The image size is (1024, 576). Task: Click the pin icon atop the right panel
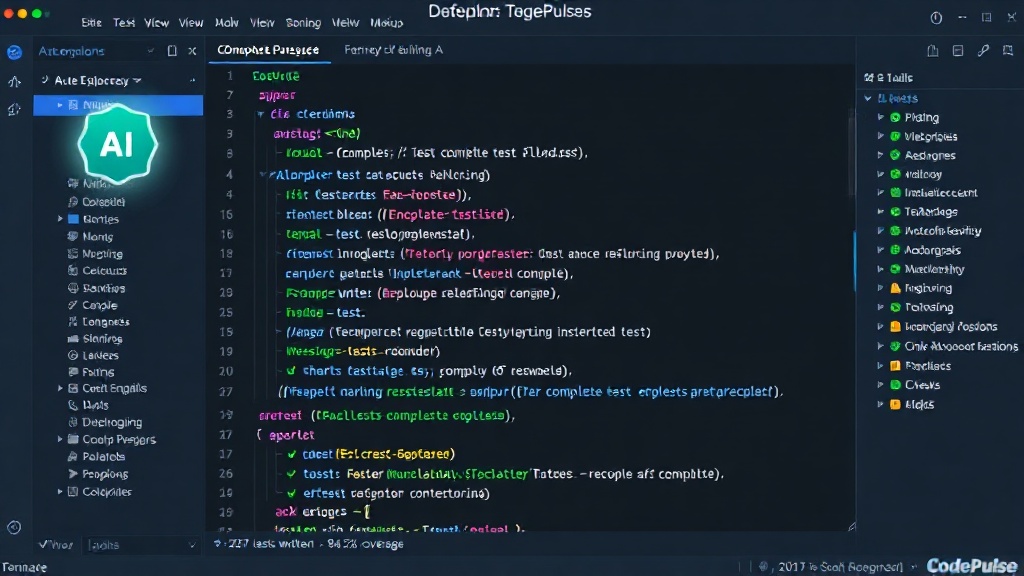click(x=983, y=51)
